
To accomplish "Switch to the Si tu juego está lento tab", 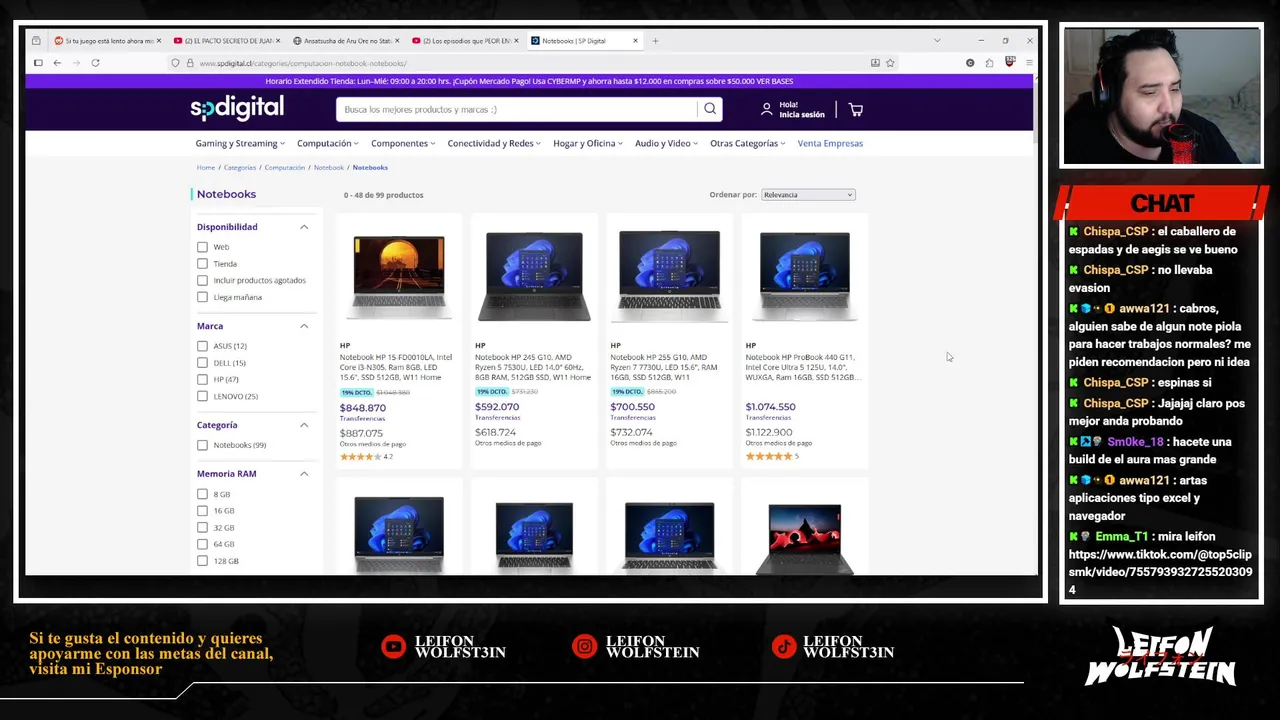I will coord(107,41).
